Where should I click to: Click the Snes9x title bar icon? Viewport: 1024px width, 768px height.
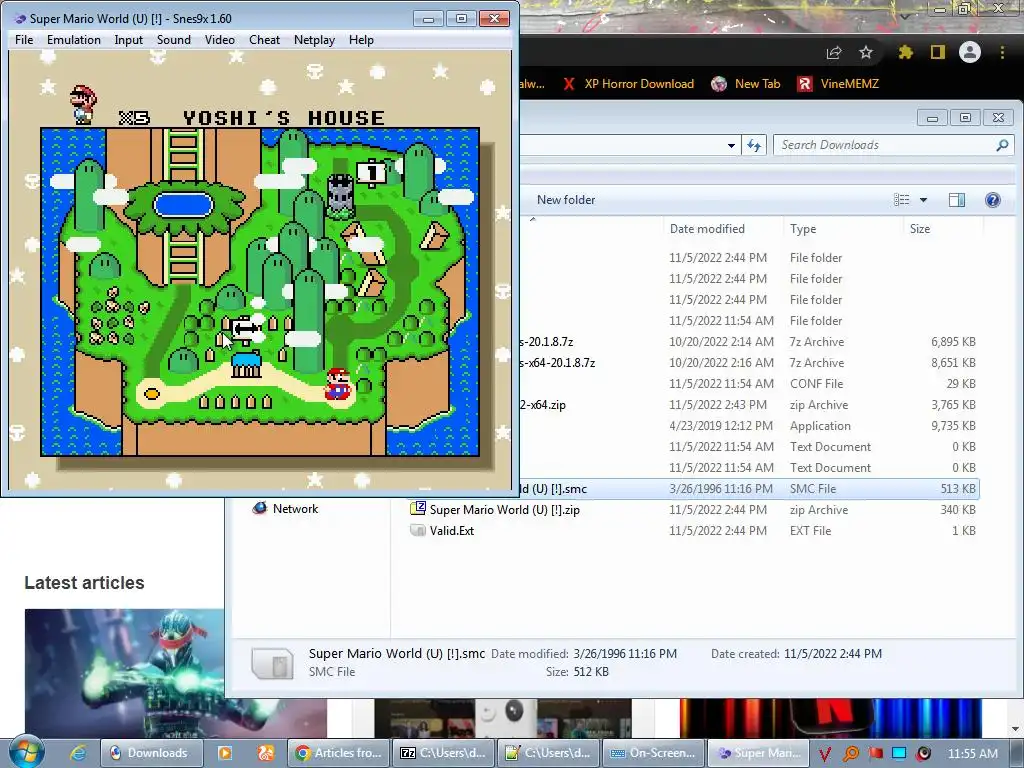pos(20,18)
